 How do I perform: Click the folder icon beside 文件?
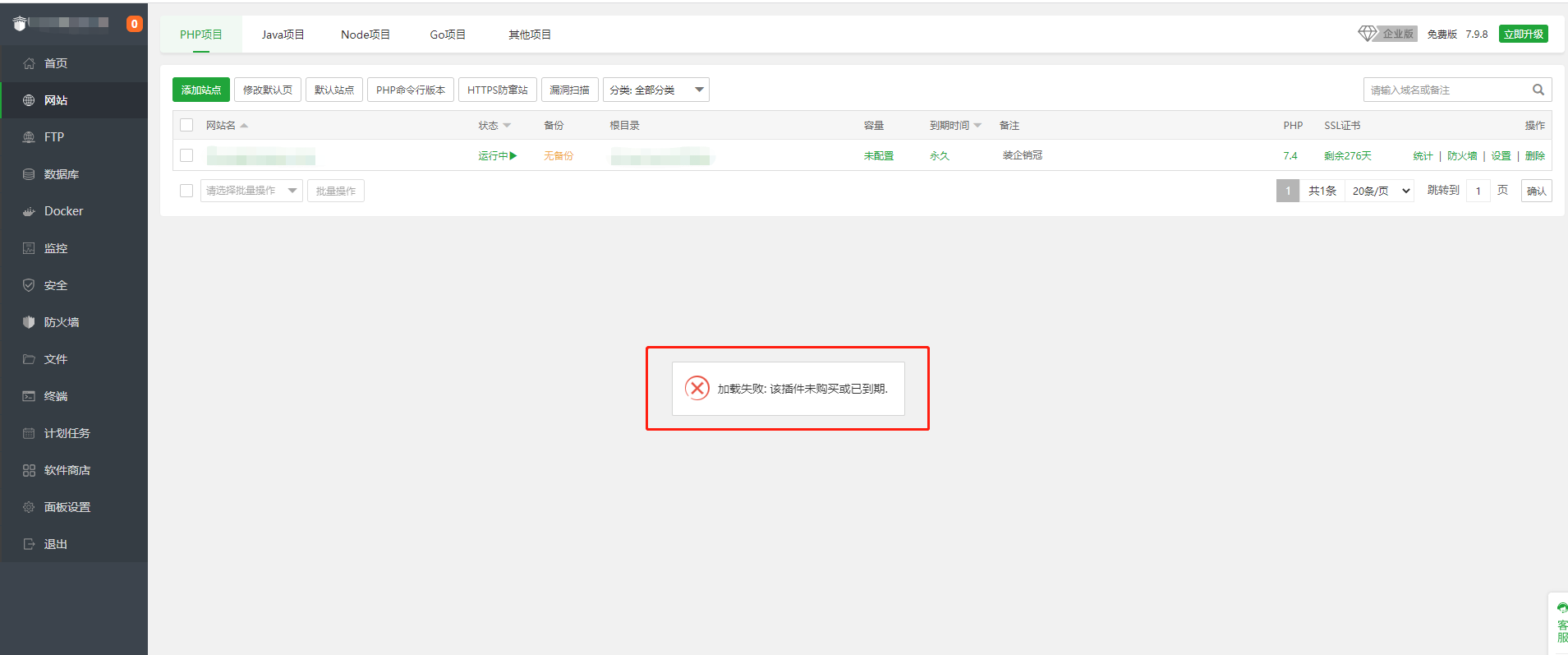coord(29,359)
